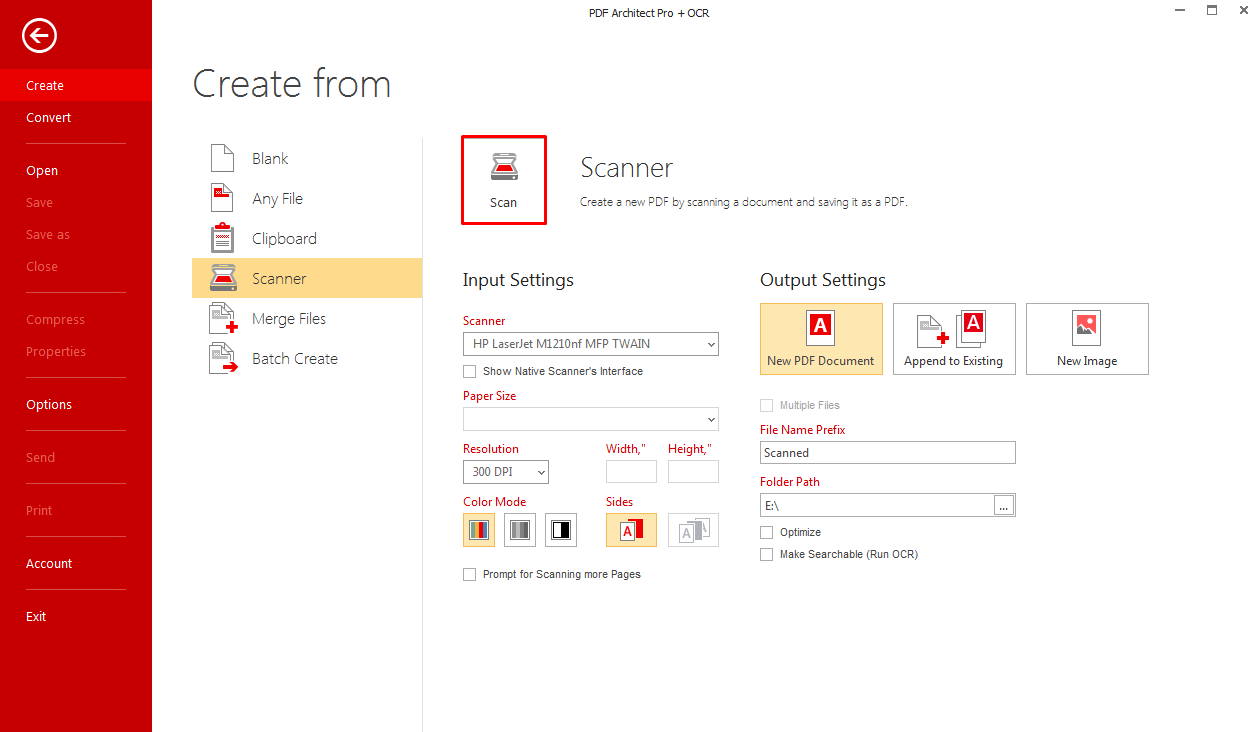The height and width of the screenshot is (732, 1258).
Task: Choose New PDF Document output
Action: tap(821, 339)
